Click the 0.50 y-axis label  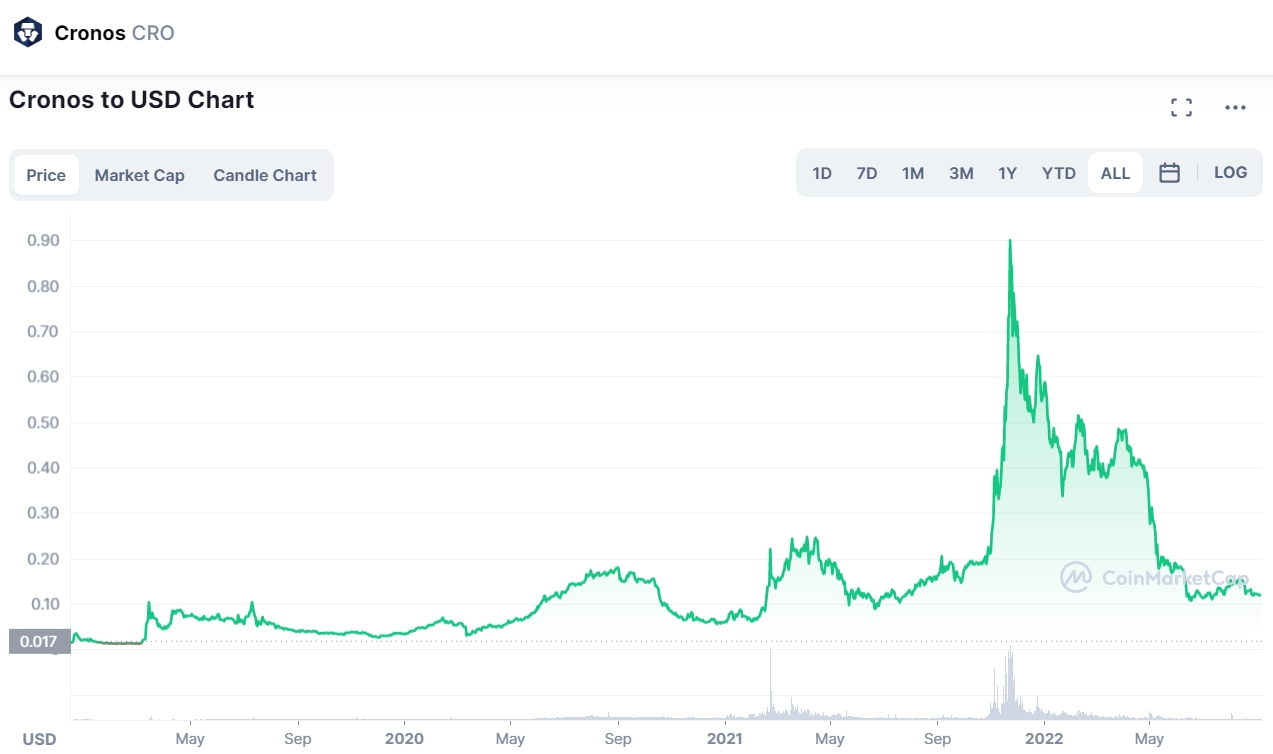coord(43,423)
